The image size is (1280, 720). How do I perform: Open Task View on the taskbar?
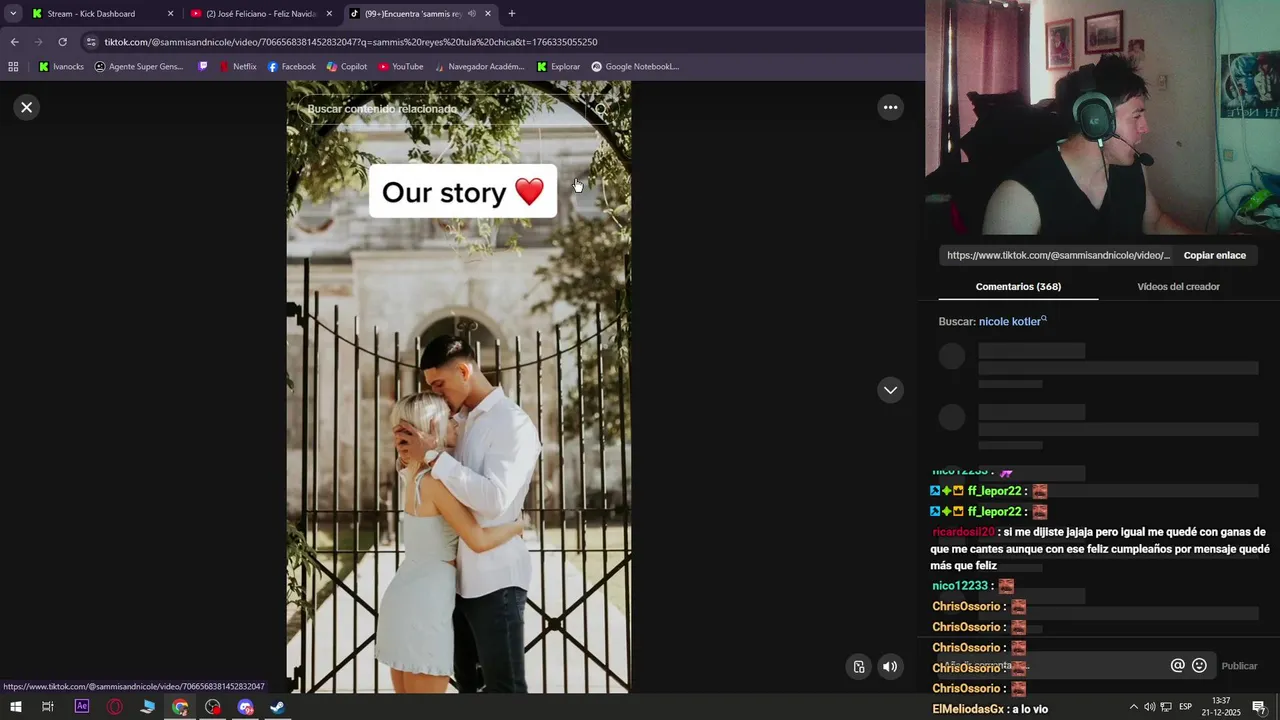47,707
